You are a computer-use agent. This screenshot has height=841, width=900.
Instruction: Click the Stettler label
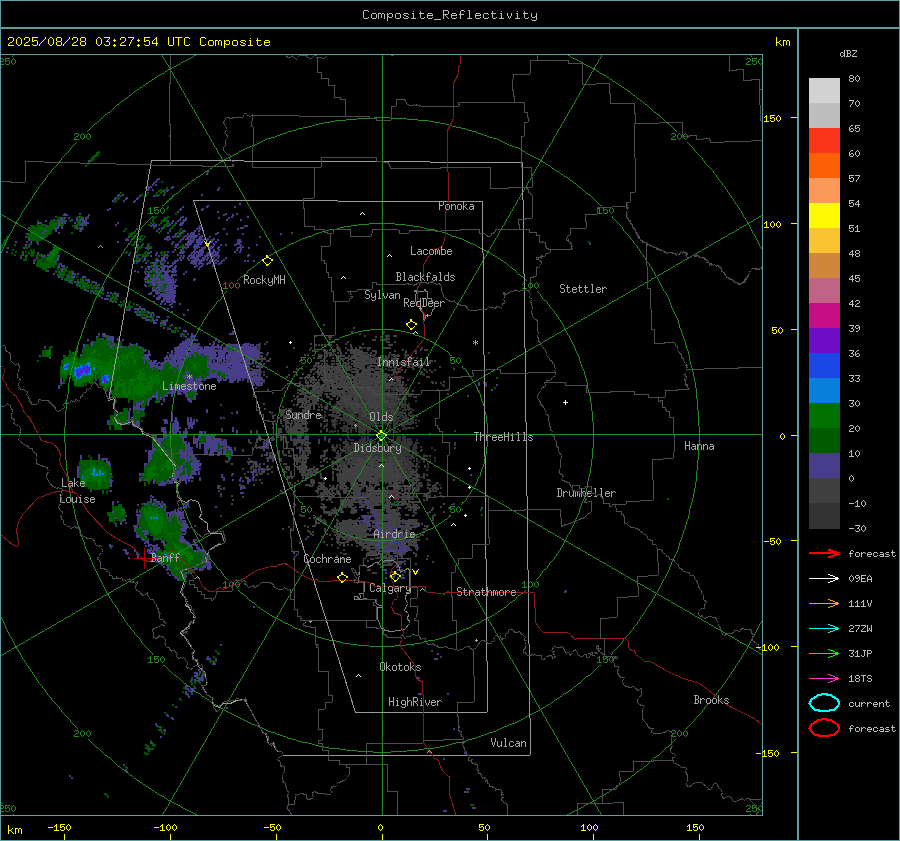pyautogui.click(x=583, y=289)
